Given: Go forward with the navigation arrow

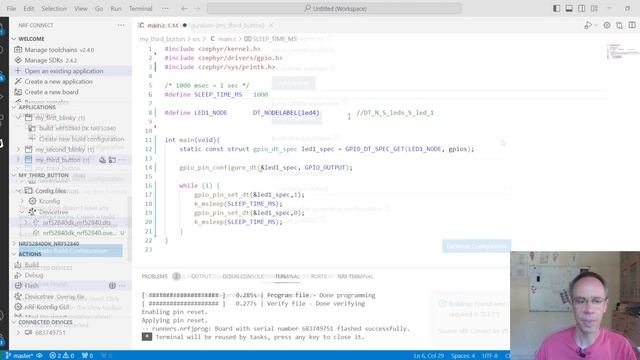Looking at the screenshot, I should point(197,9).
